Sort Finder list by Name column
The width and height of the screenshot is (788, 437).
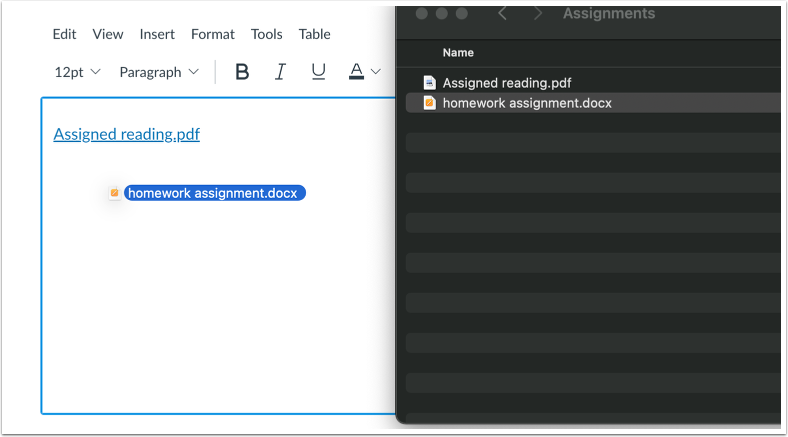(x=458, y=53)
